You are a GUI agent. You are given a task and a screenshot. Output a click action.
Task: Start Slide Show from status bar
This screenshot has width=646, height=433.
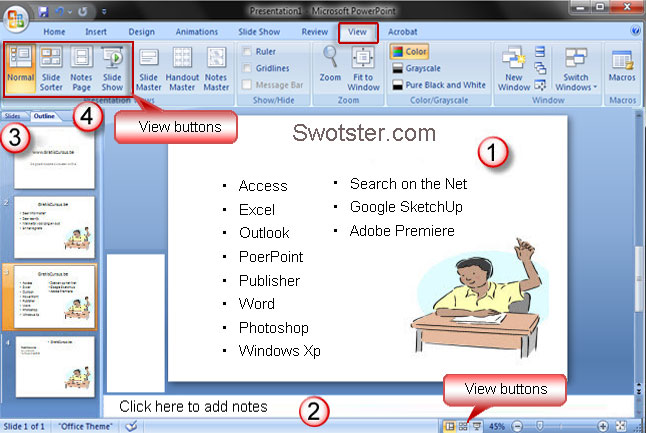(477, 426)
